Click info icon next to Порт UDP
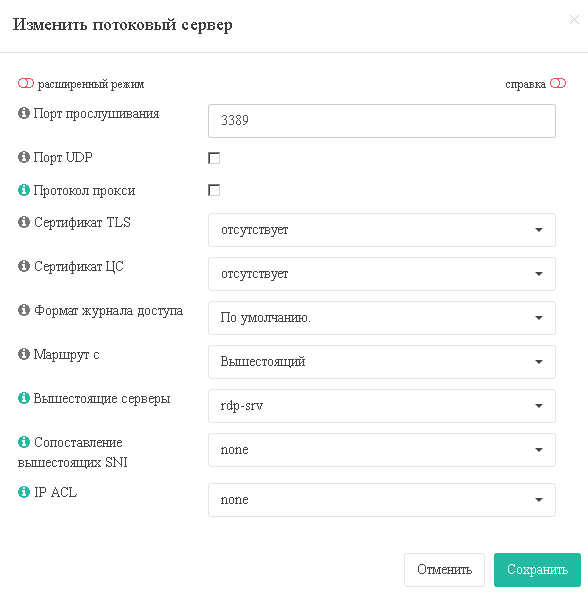Viewport: 588px width, 596px height. click(24, 157)
